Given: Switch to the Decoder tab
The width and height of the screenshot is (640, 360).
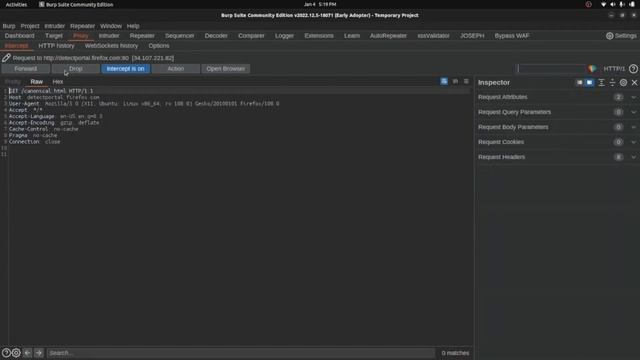Looking at the screenshot, I should [x=216, y=36].
